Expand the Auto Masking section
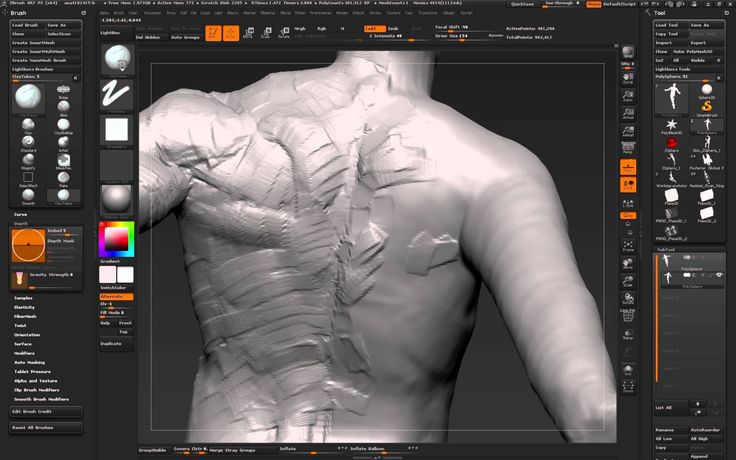736x460 pixels. pyautogui.click(x=29, y=362)
